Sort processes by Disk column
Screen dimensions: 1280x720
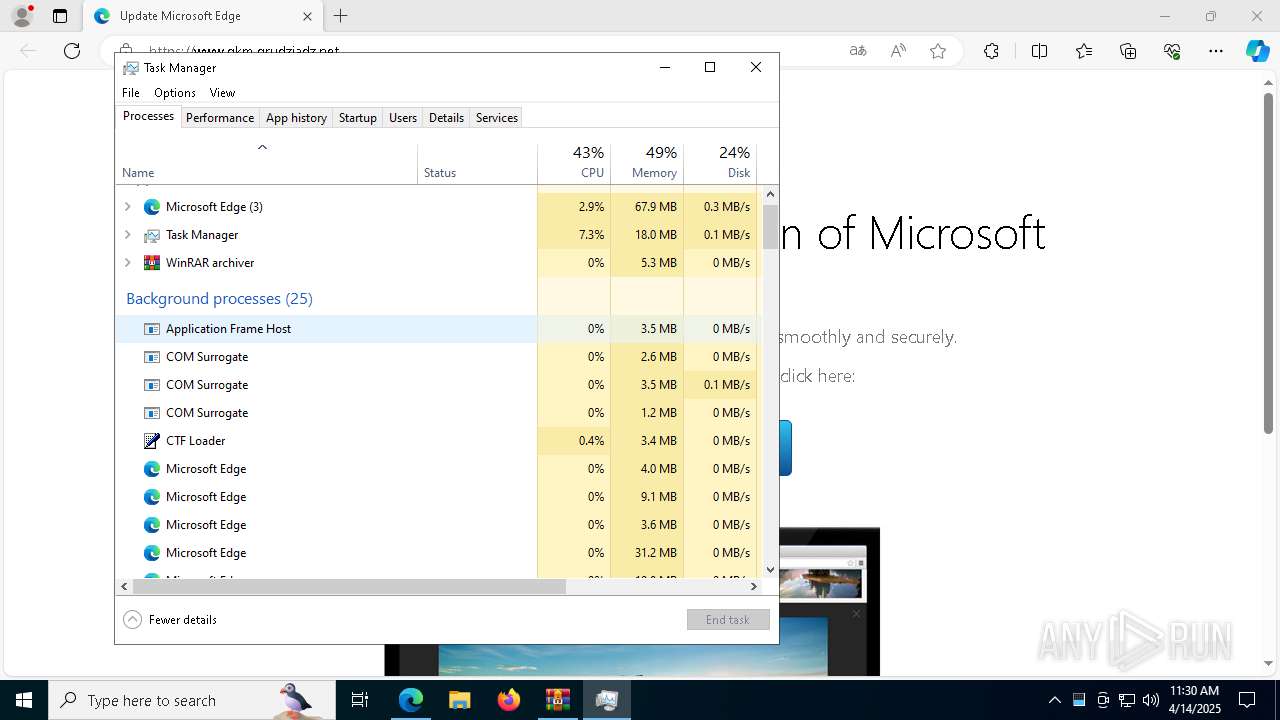(x=720, y=164)
